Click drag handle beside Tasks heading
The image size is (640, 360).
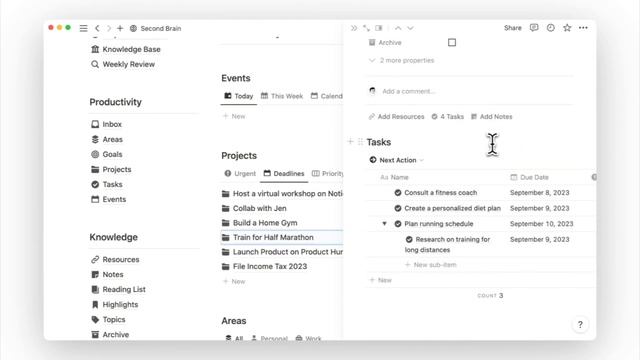[360, 142]
